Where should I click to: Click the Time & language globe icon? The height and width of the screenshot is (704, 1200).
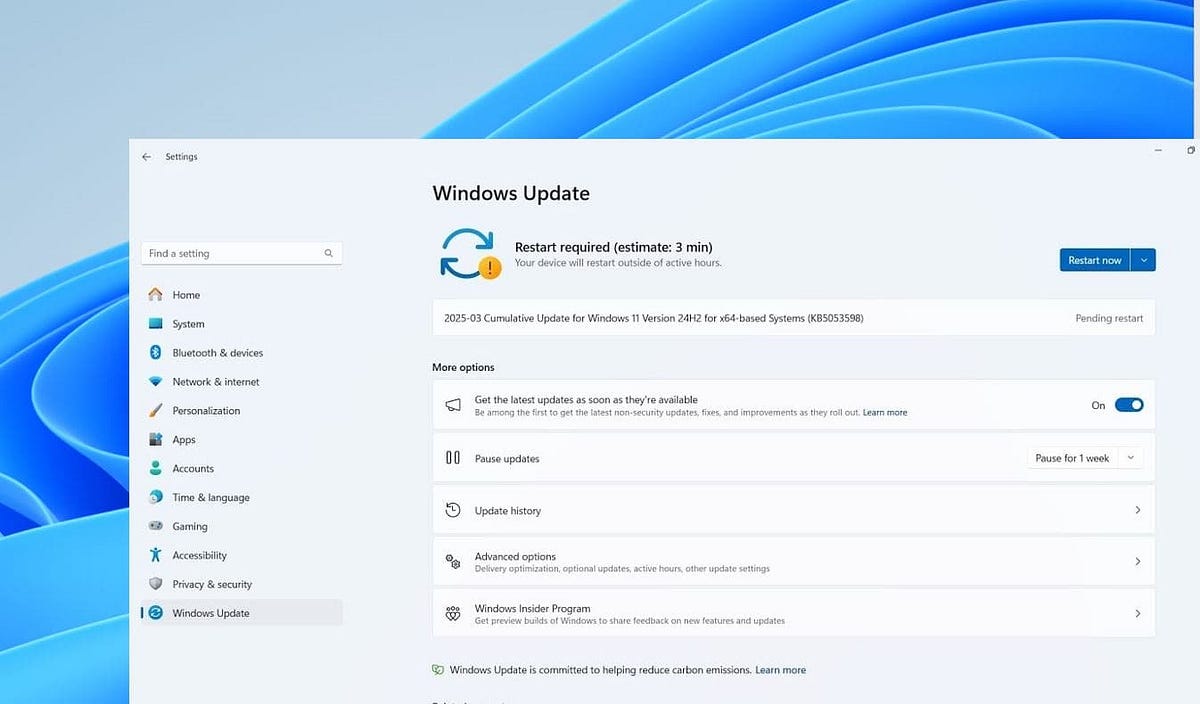click(x=155, y=497)
